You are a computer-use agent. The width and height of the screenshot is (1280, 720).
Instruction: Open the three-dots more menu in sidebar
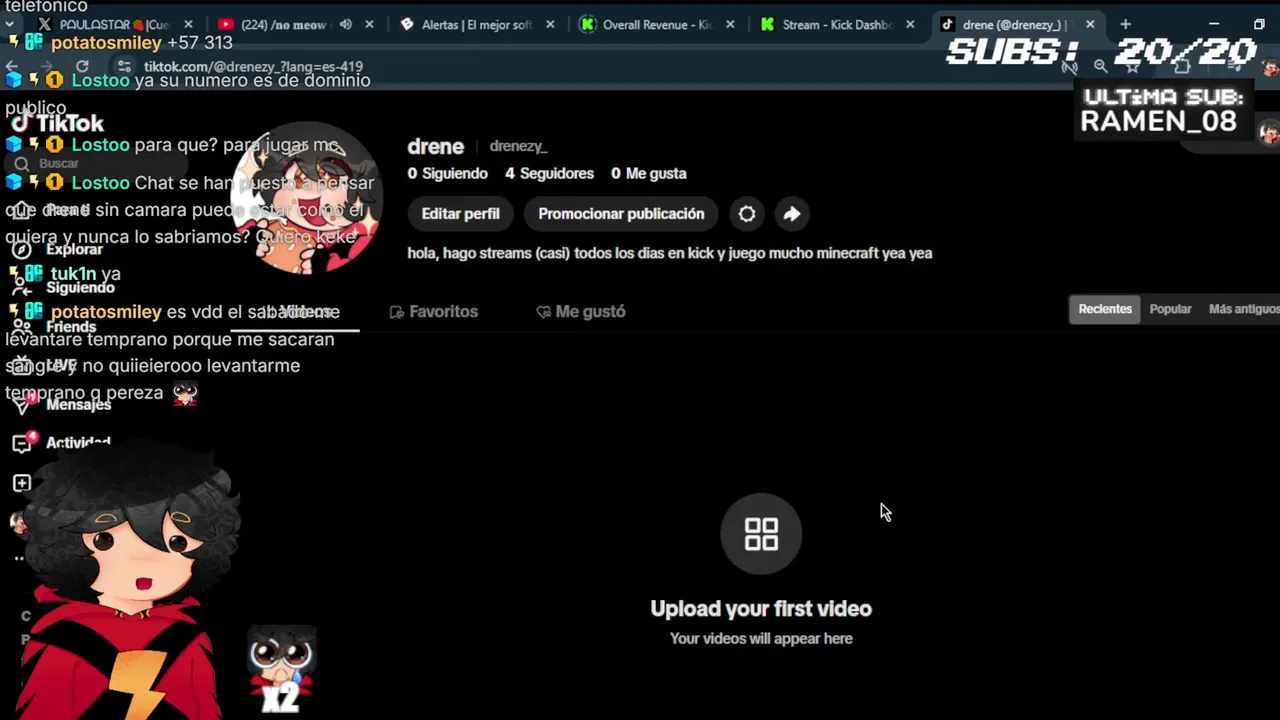(18, 558)
